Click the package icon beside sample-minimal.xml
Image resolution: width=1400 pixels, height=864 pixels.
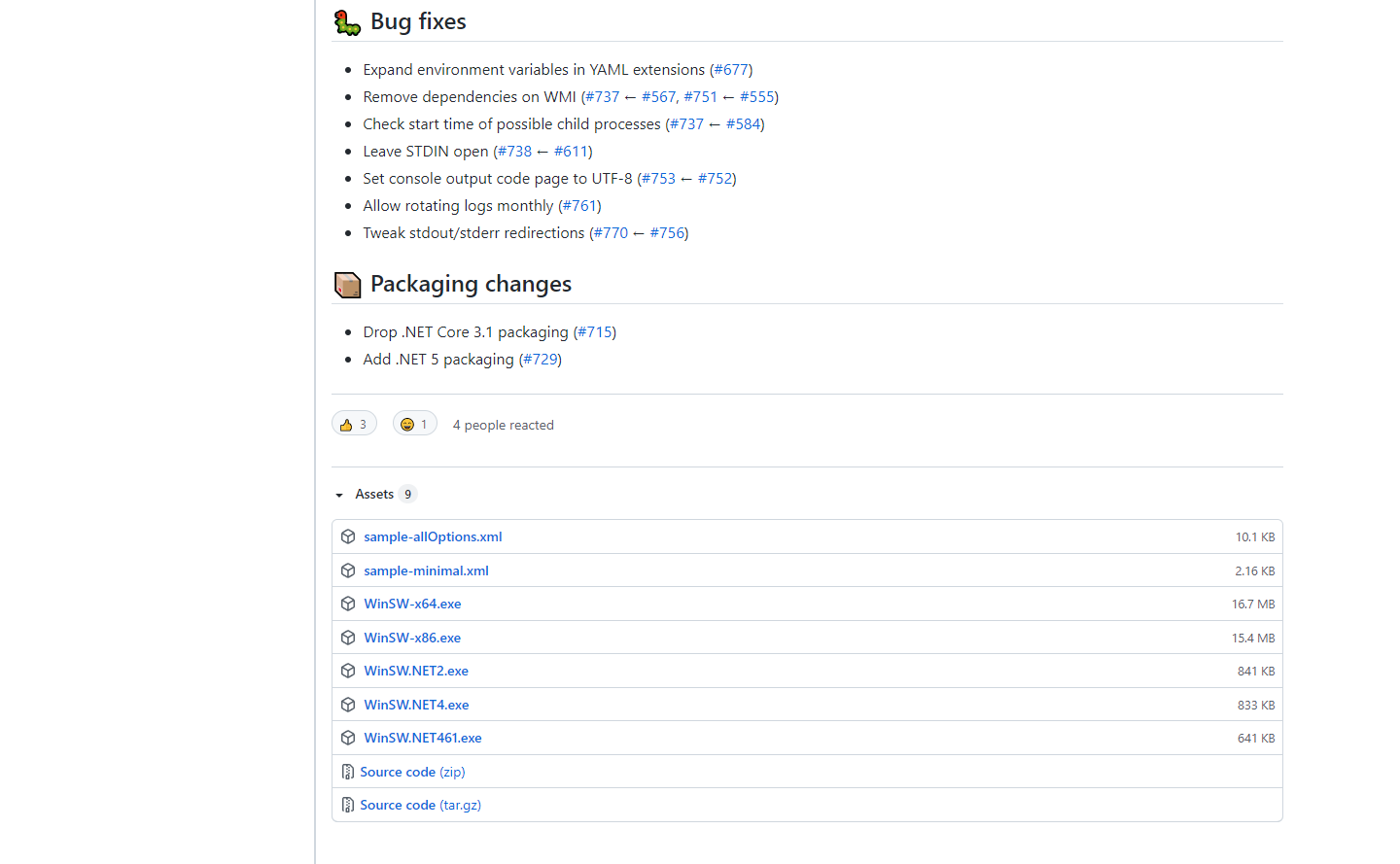[348, 570]
